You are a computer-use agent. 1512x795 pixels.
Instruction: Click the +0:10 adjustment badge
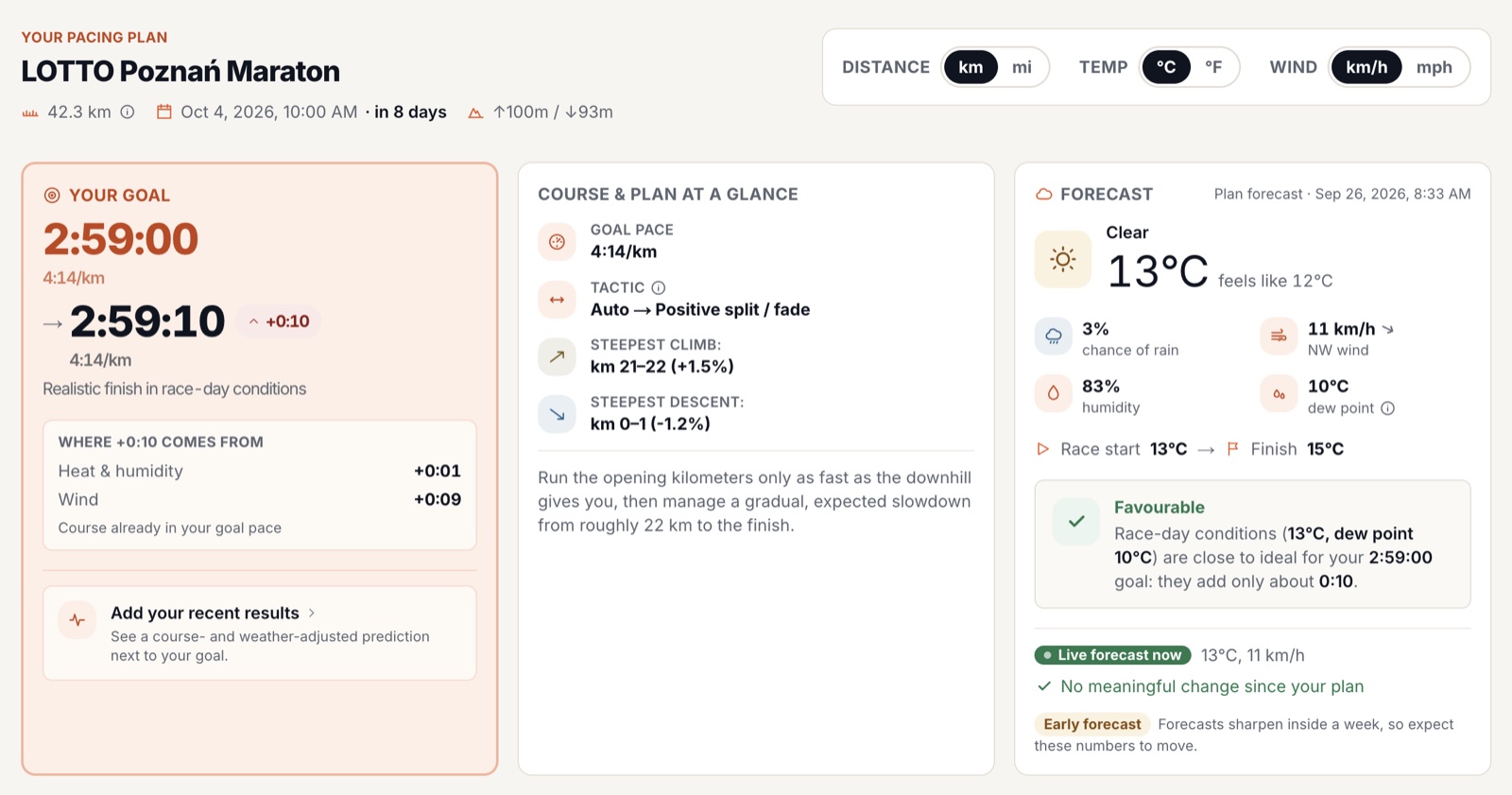pos(279,321)
